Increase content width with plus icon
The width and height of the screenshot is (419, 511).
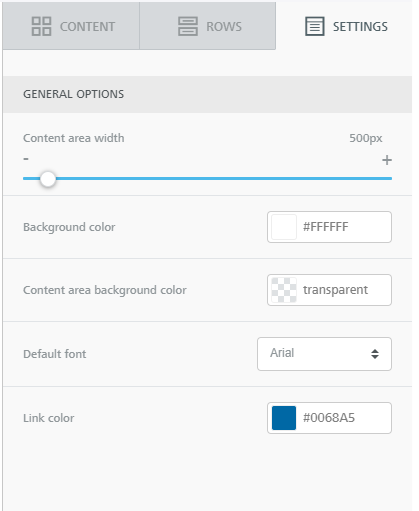pos(387,160)
